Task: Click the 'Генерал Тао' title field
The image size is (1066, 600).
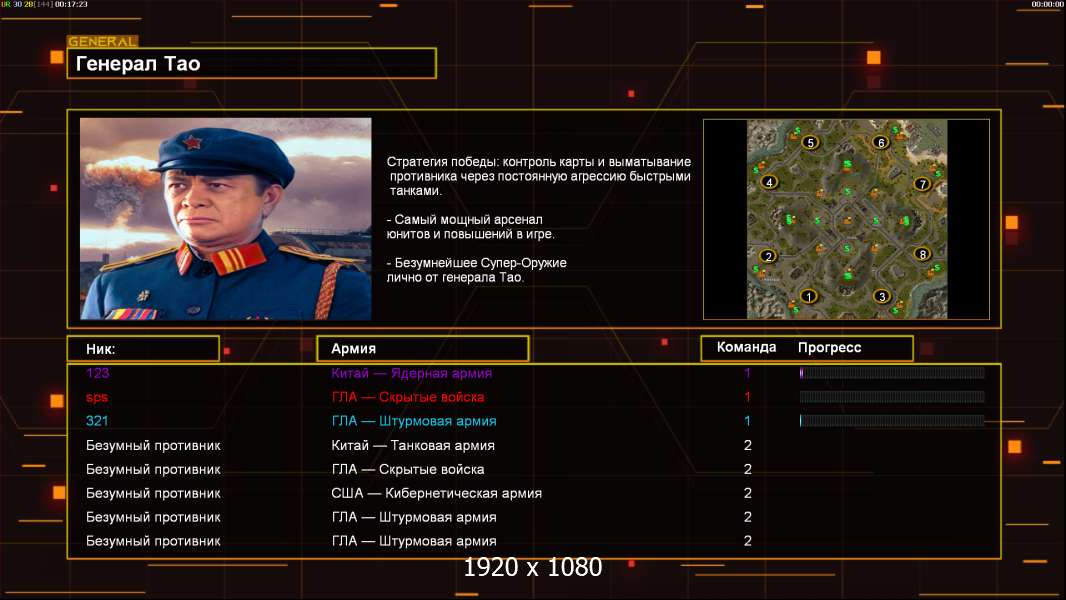Action: [252, 63]
